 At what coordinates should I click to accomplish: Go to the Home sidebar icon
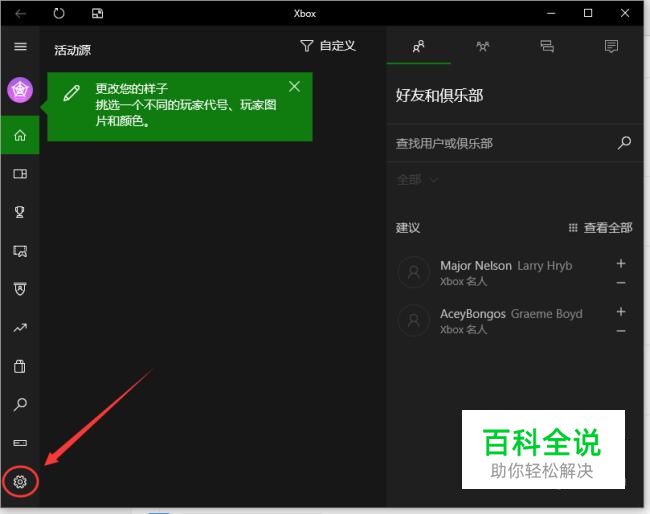pyautogui.click(x=20, y=135)
